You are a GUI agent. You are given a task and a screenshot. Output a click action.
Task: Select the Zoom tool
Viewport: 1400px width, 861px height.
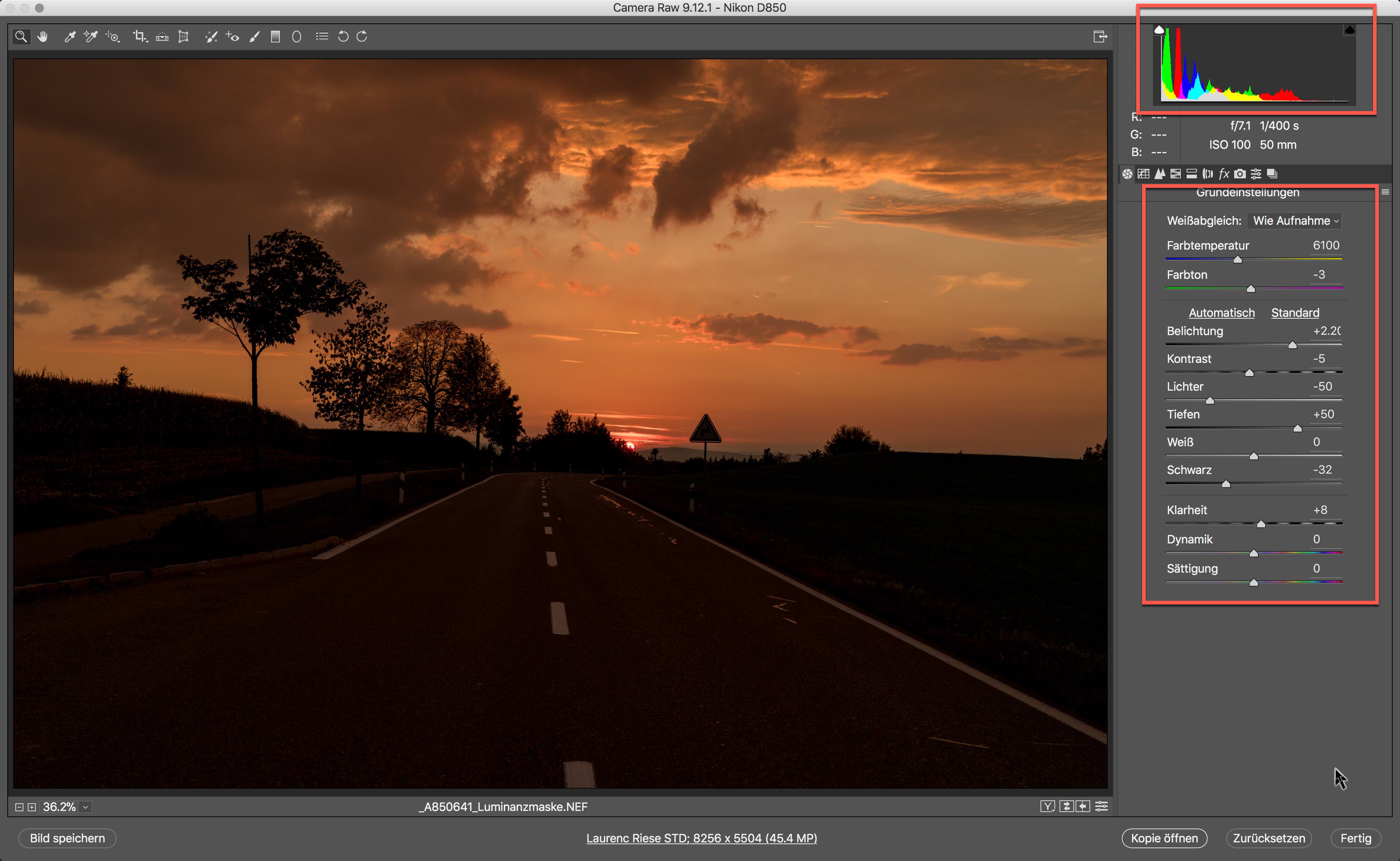tap(21, 37)
